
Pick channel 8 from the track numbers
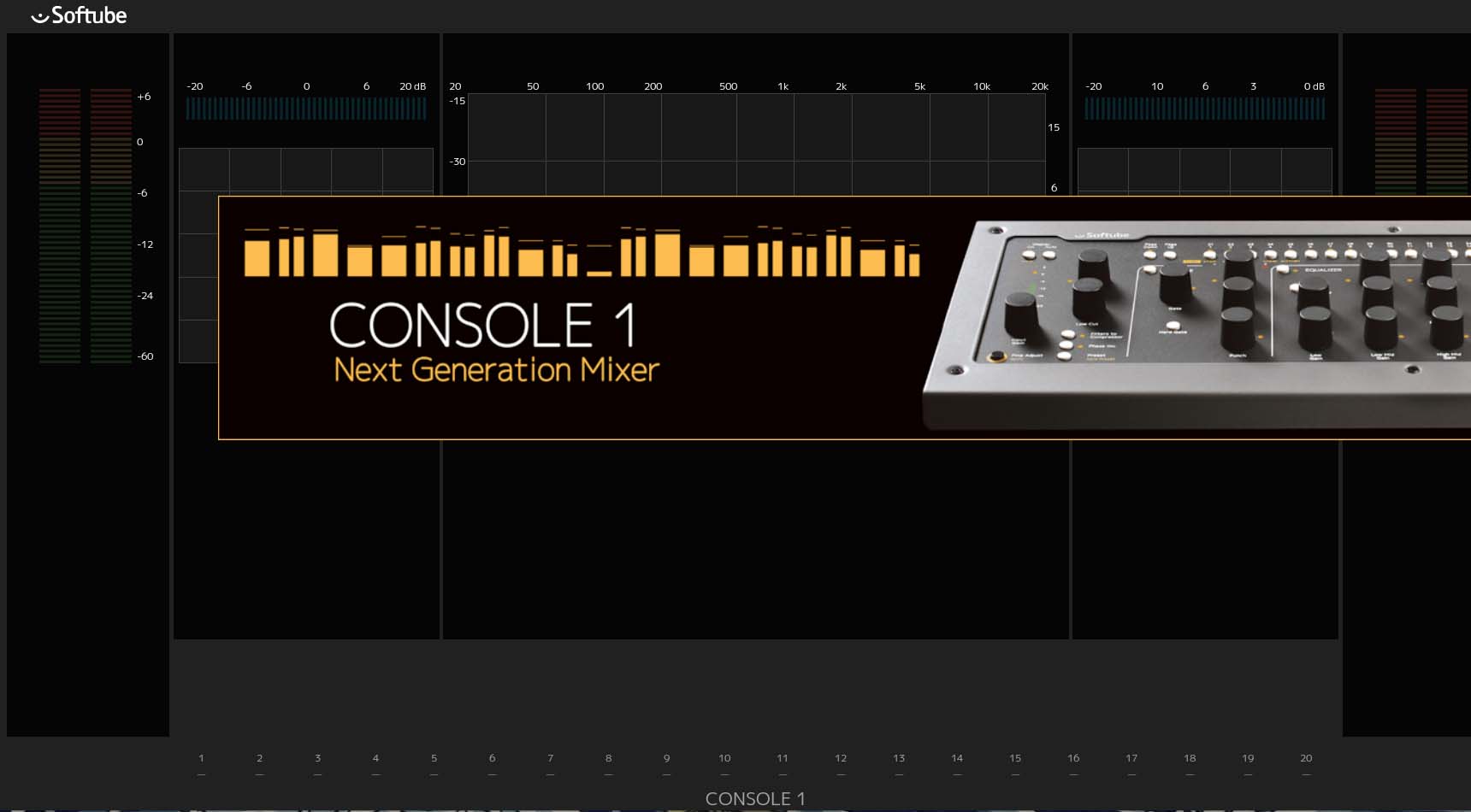point(608,758)
